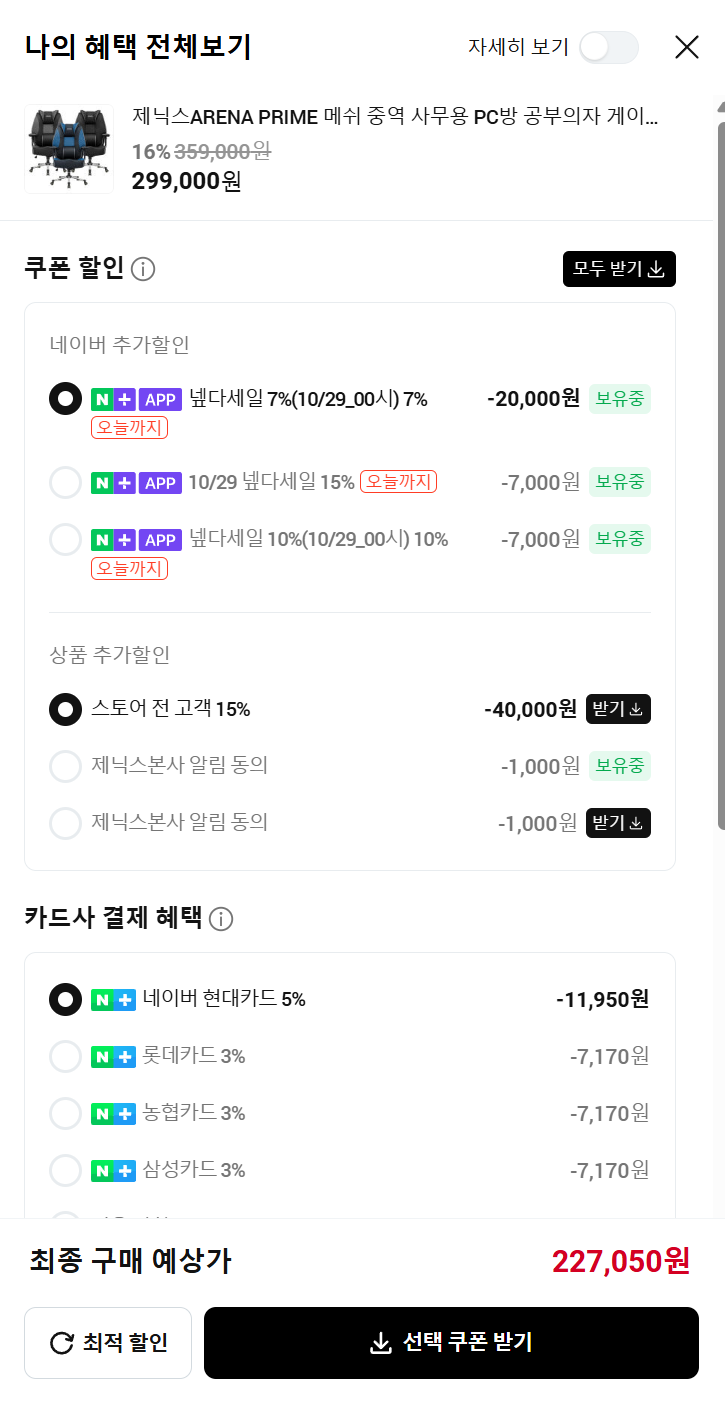This screenshot has width=725, height=1402.
Task: Close the benefits panel with X icon
Action: (x=687, y=47)
